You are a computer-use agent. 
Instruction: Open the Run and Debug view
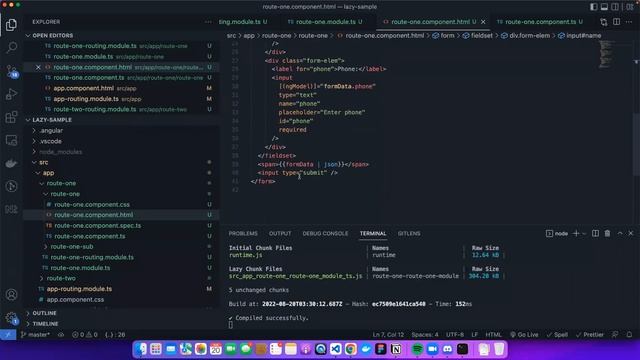pyautogui.click(x=11, y=94)
